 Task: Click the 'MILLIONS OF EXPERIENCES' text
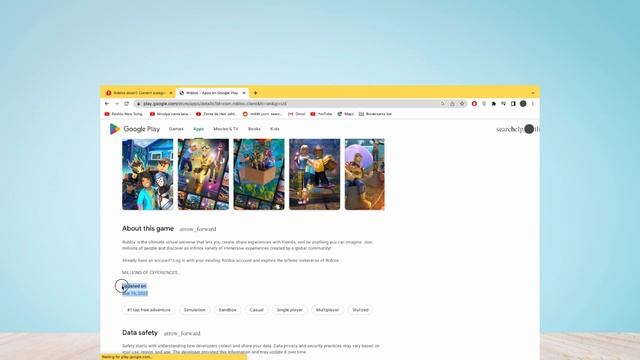151,272
